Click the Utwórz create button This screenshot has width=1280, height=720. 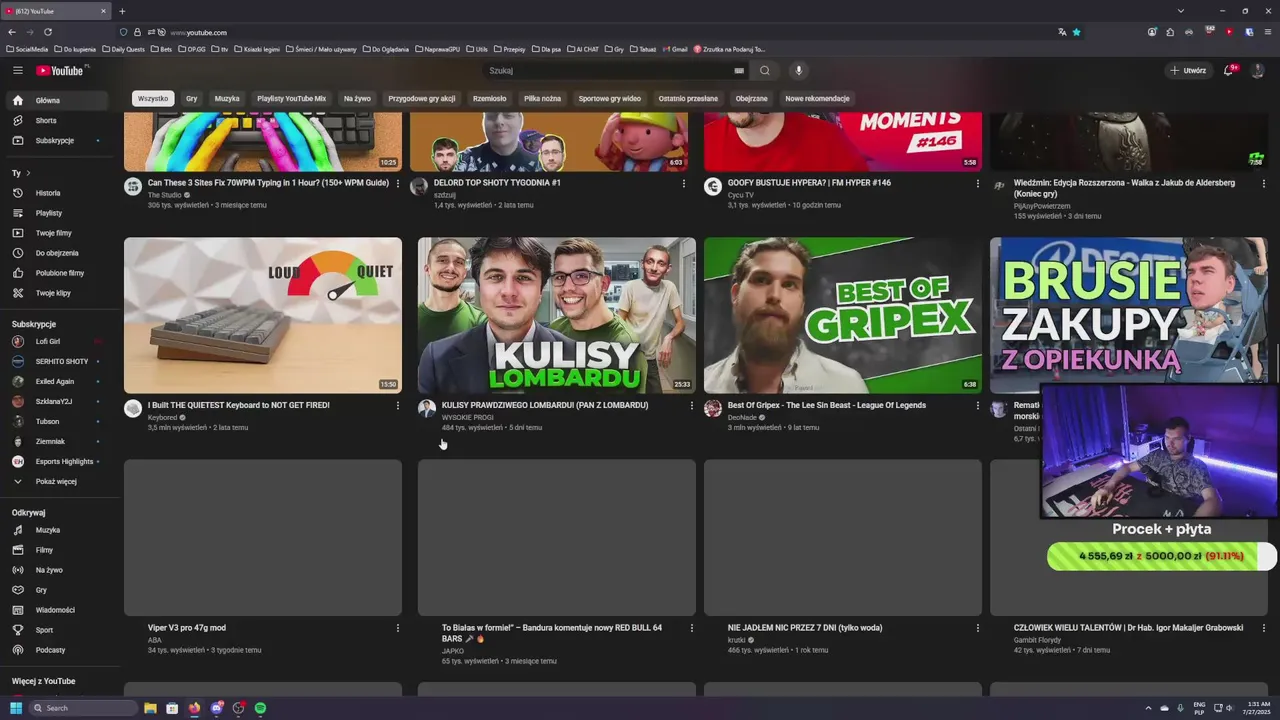coord(1188,70)
